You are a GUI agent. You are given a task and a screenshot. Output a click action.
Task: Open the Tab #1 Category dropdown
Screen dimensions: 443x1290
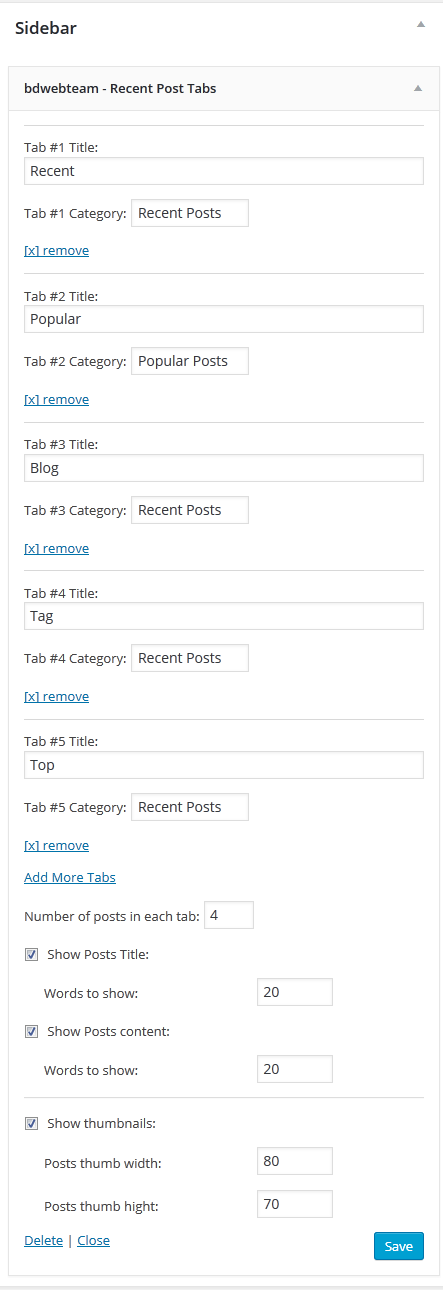click(x=190, y=213)
